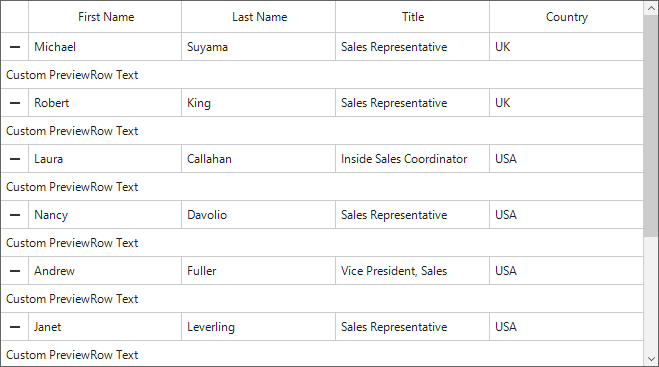
Task: Collapse Laura Callahan's preview row
Action: [15, 159]
